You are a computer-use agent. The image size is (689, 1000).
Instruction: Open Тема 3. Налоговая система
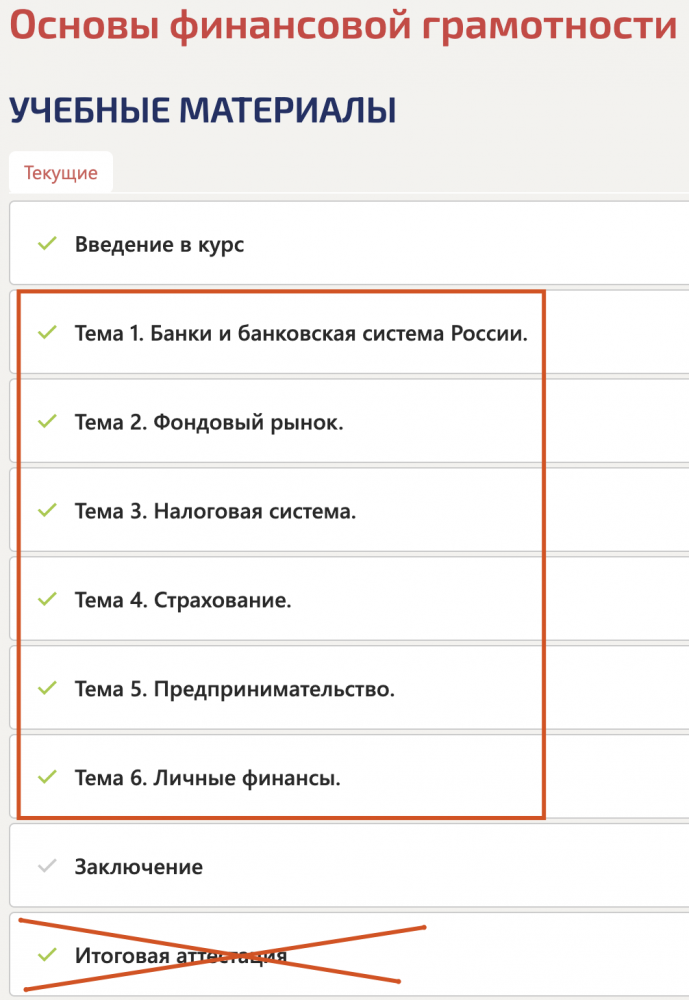pyautogui.click(x=215, y=512)
